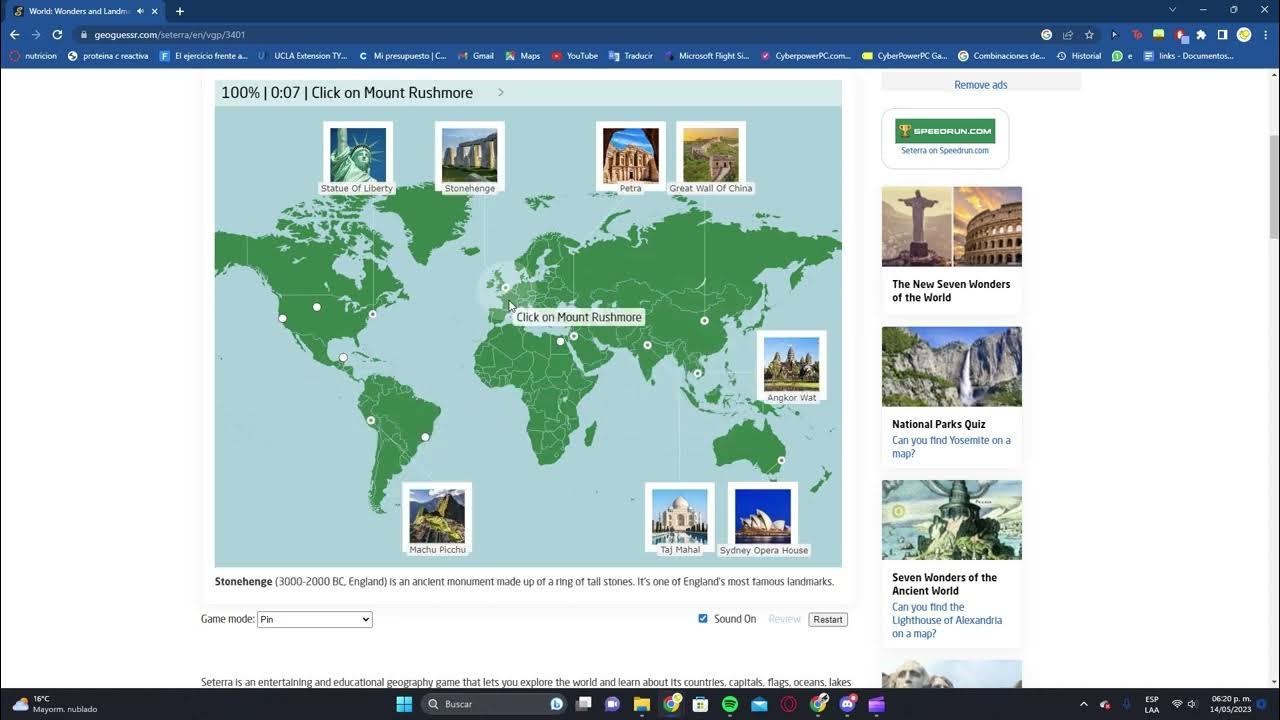Click the share page icon in address bar

click(x=1068, y=34)
